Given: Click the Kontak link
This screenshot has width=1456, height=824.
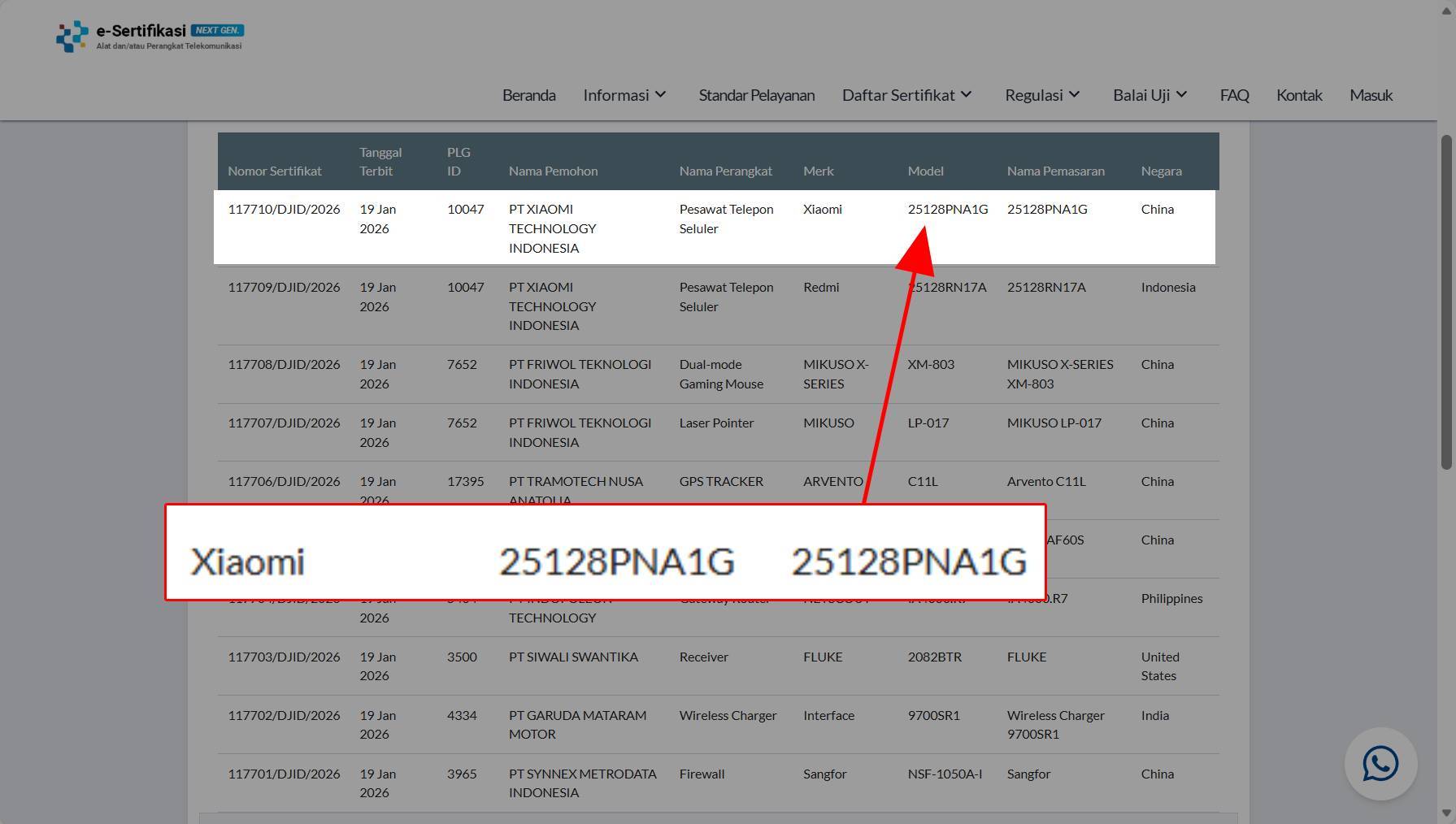Looking at the screenshot, I should 1299,95.
